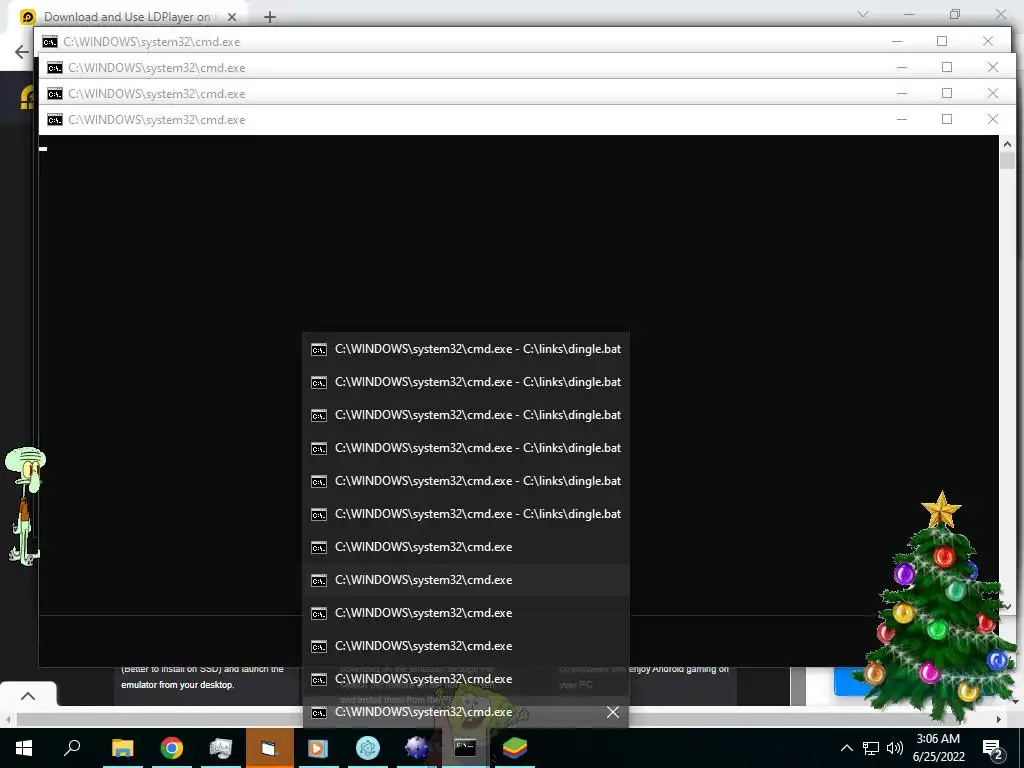
Task: Click the Command Prompt taskbar icon
Action: [465, 748]
